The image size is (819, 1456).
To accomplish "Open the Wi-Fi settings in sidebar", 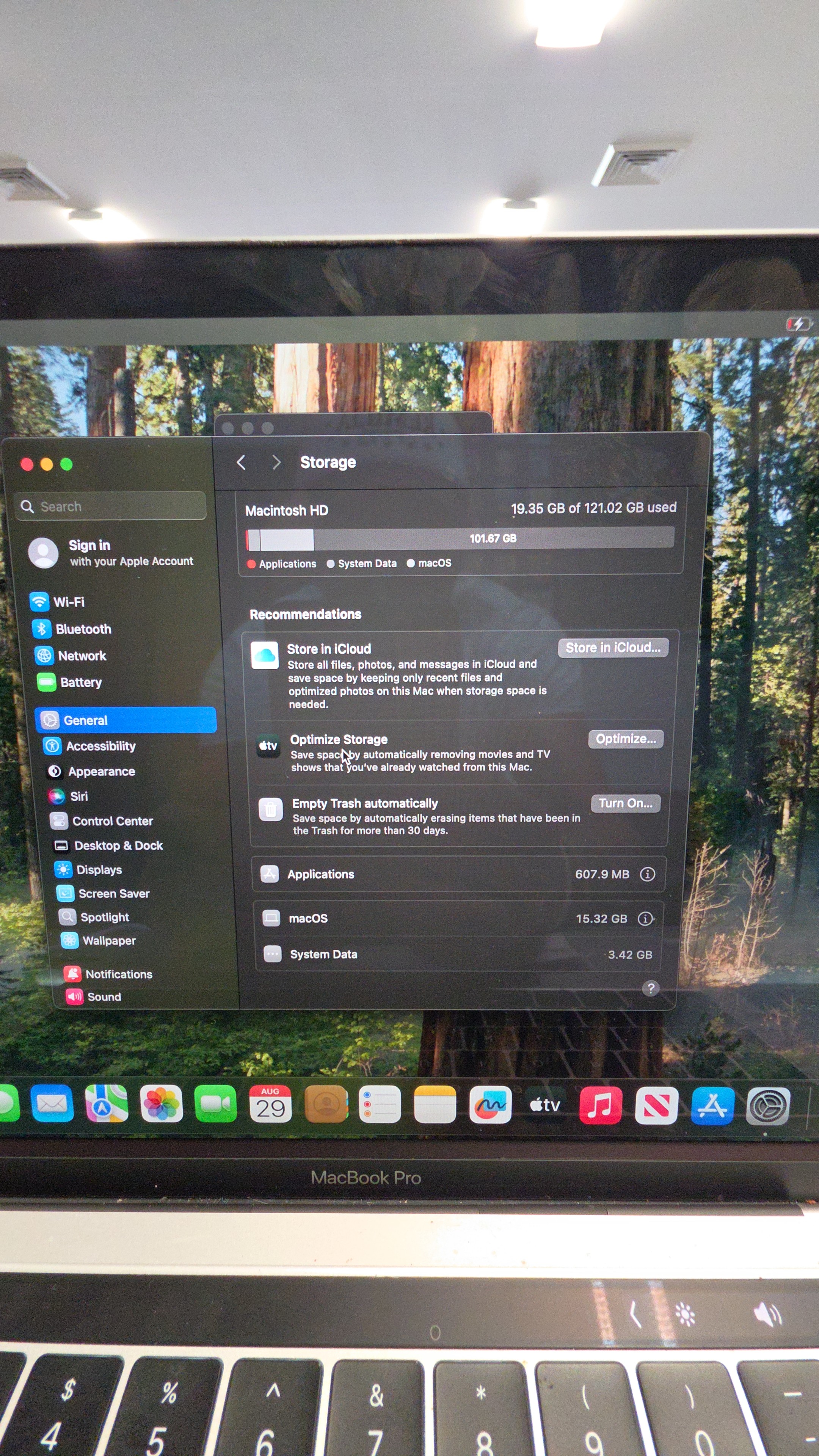I will click(58, 601).
